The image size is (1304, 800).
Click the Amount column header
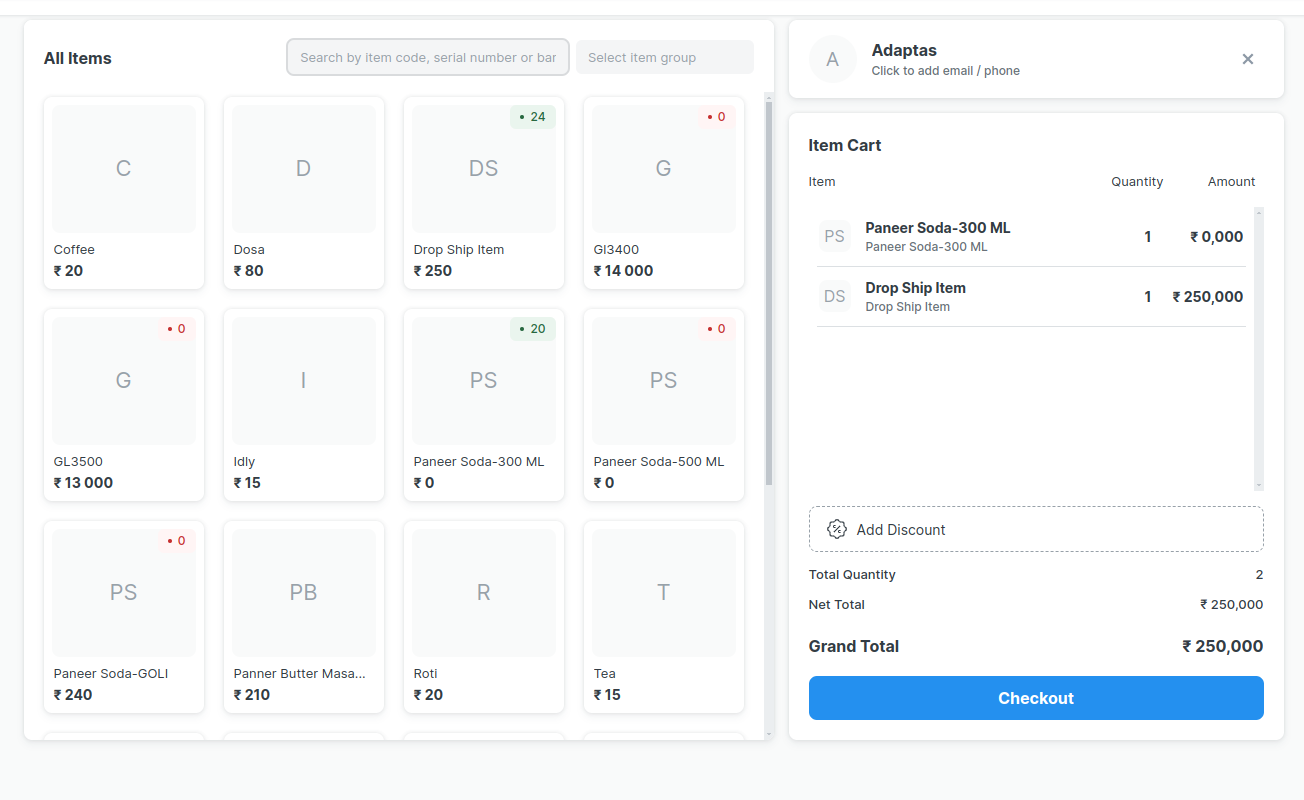coord(1231,182)
